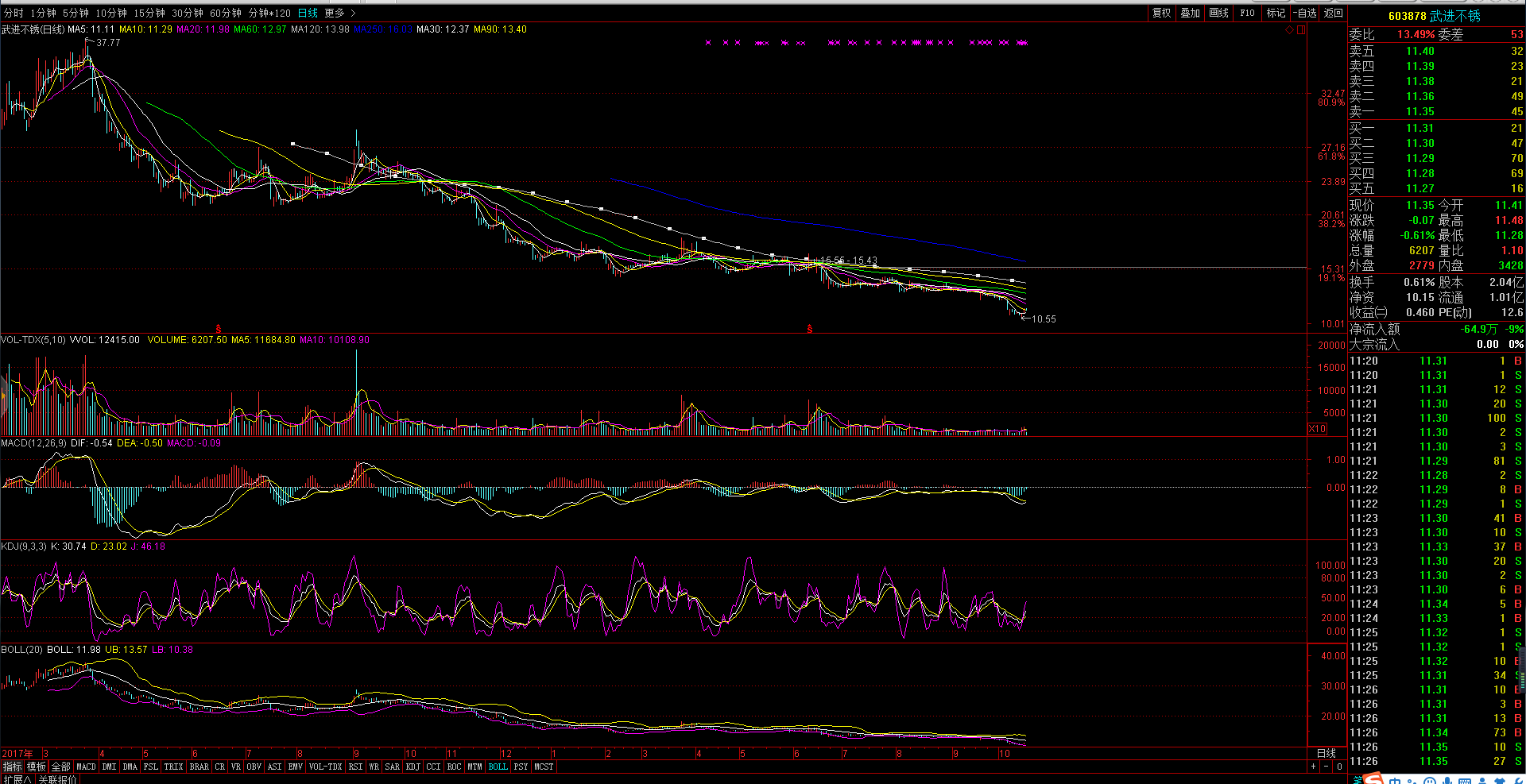Open the 复权 adjustment option
The height and width of the screenshot is (784, 1526).
(x=1162, y=13)
